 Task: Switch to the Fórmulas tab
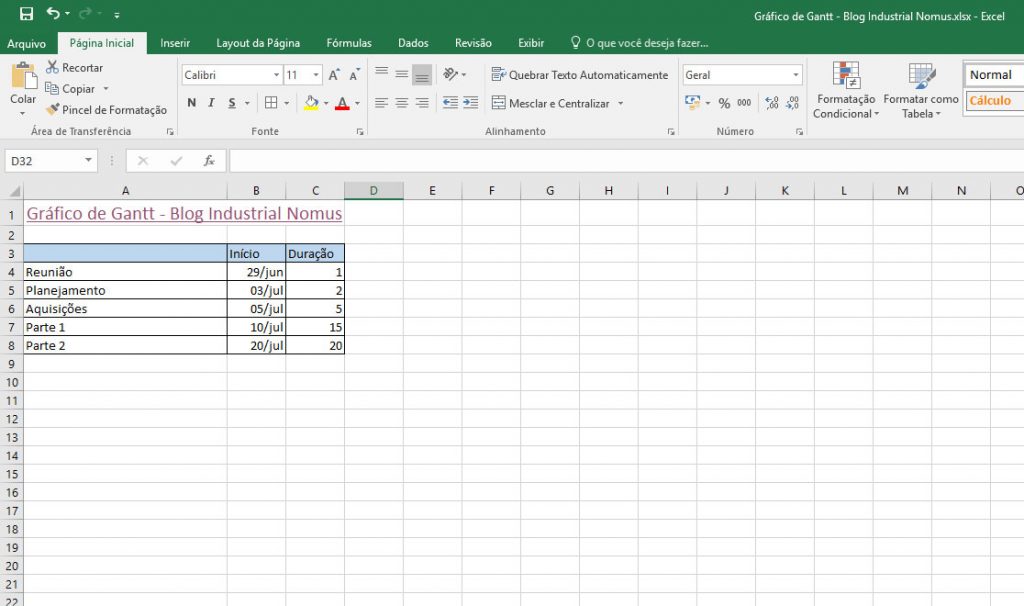(349, 43)
